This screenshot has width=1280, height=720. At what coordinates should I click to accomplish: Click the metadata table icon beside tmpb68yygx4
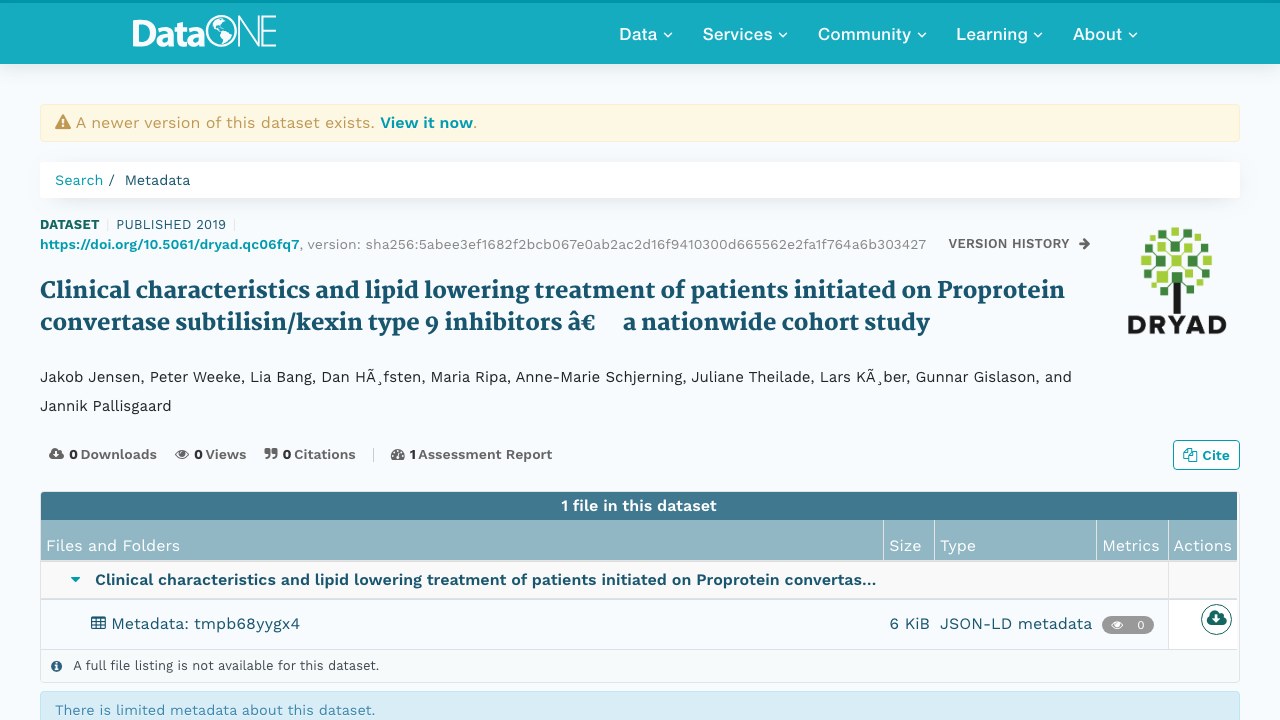click(x=98, y=622)
